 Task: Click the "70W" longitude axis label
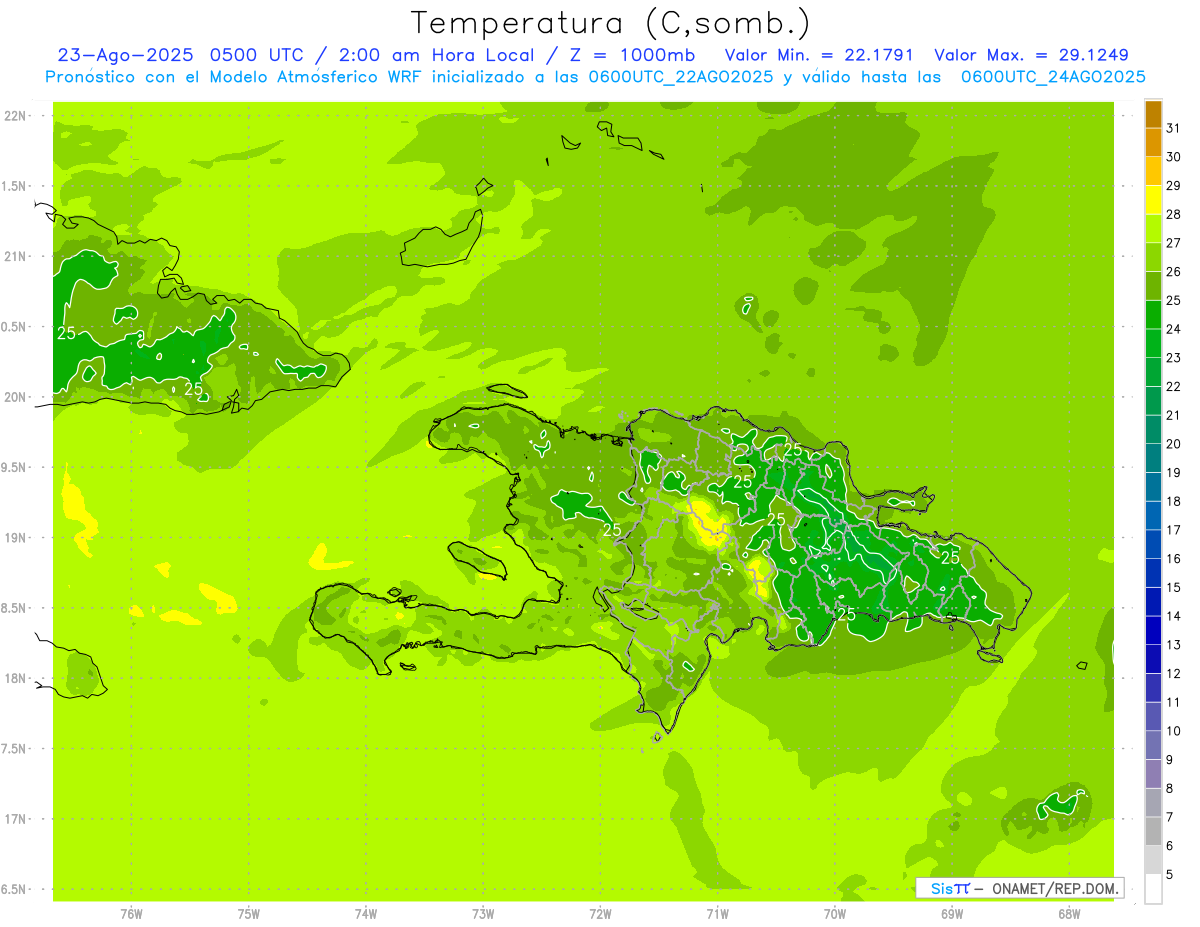click(x=835, y=914)
